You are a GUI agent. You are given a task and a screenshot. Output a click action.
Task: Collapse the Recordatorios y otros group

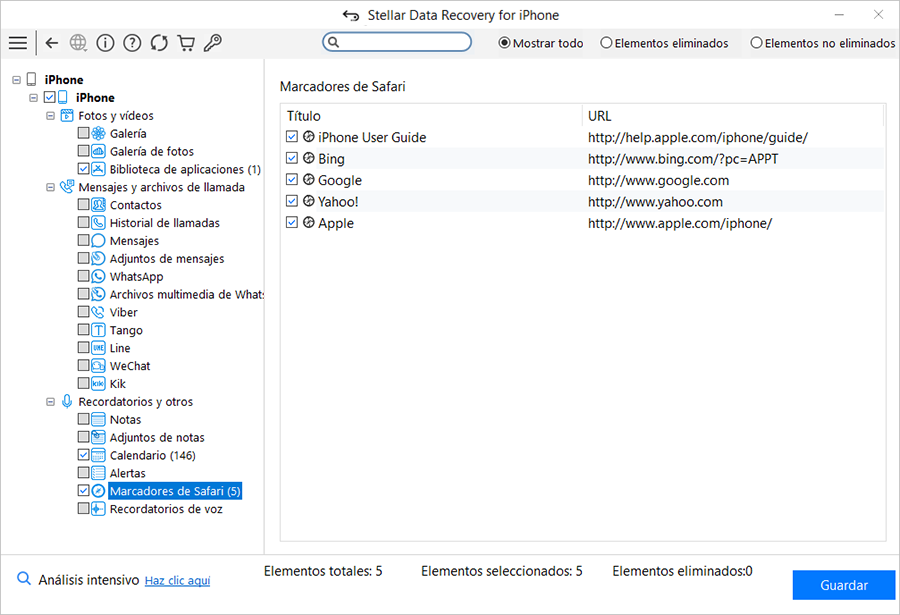coord(51,401)
